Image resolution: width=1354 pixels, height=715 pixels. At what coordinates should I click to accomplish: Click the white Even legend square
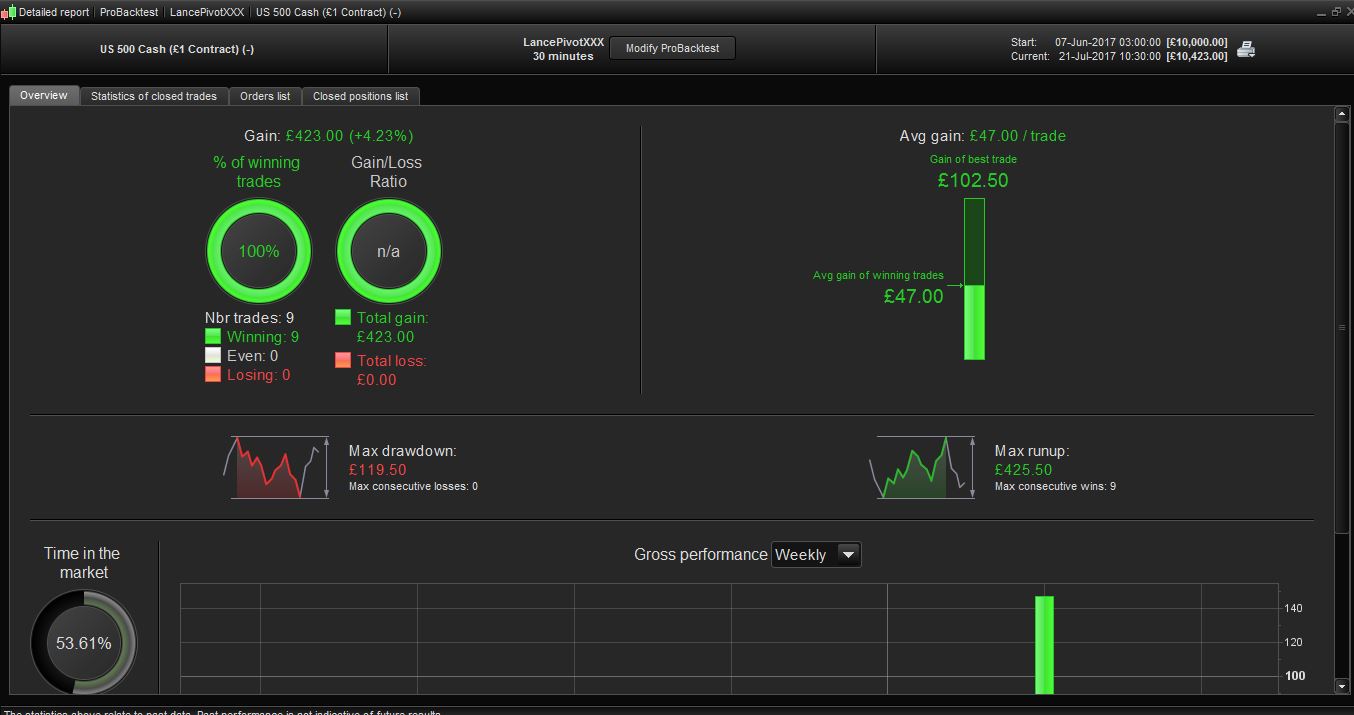click(x=212, y=355)
